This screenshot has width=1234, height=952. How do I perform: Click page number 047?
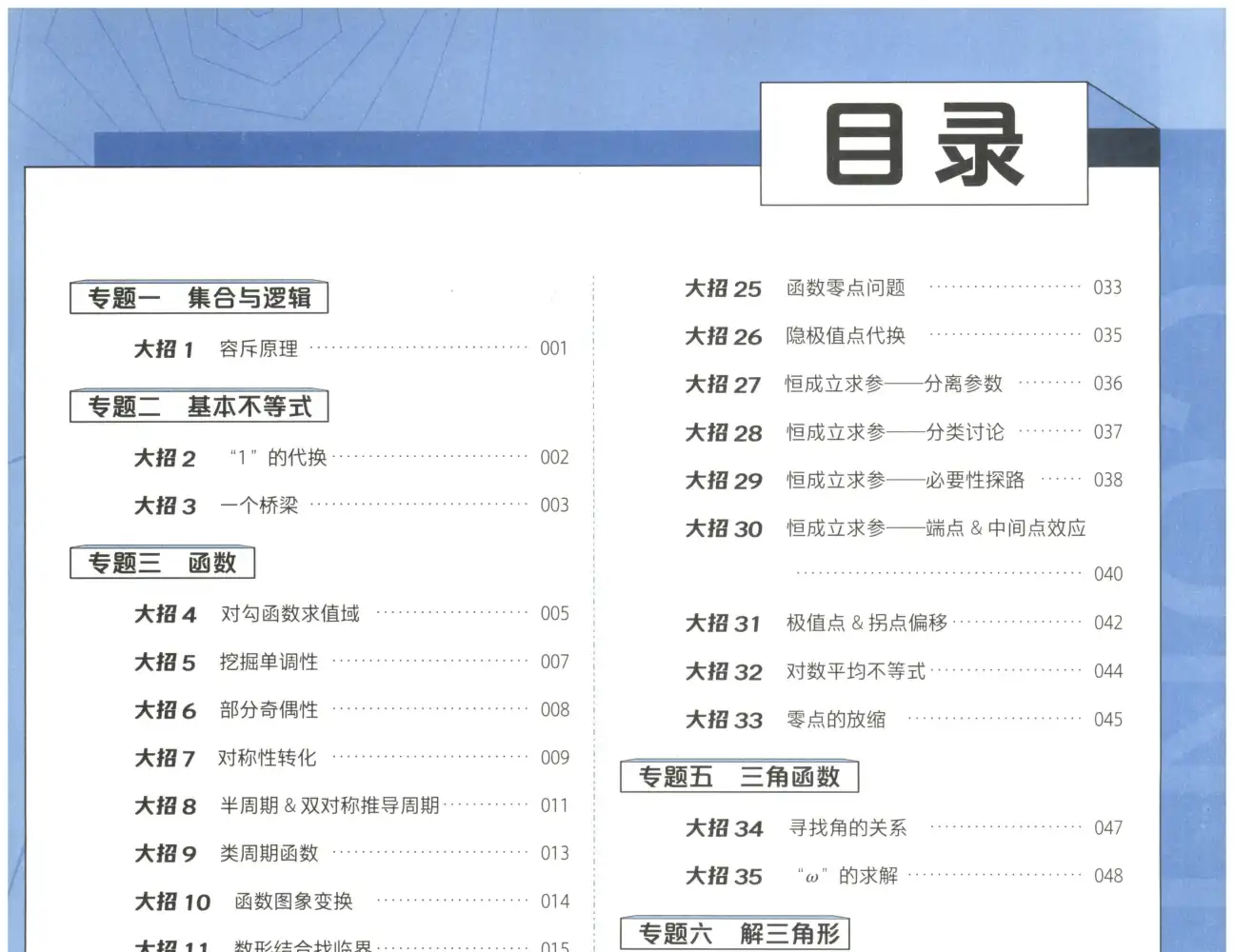pyautogui.click(x=1108, y=828)
